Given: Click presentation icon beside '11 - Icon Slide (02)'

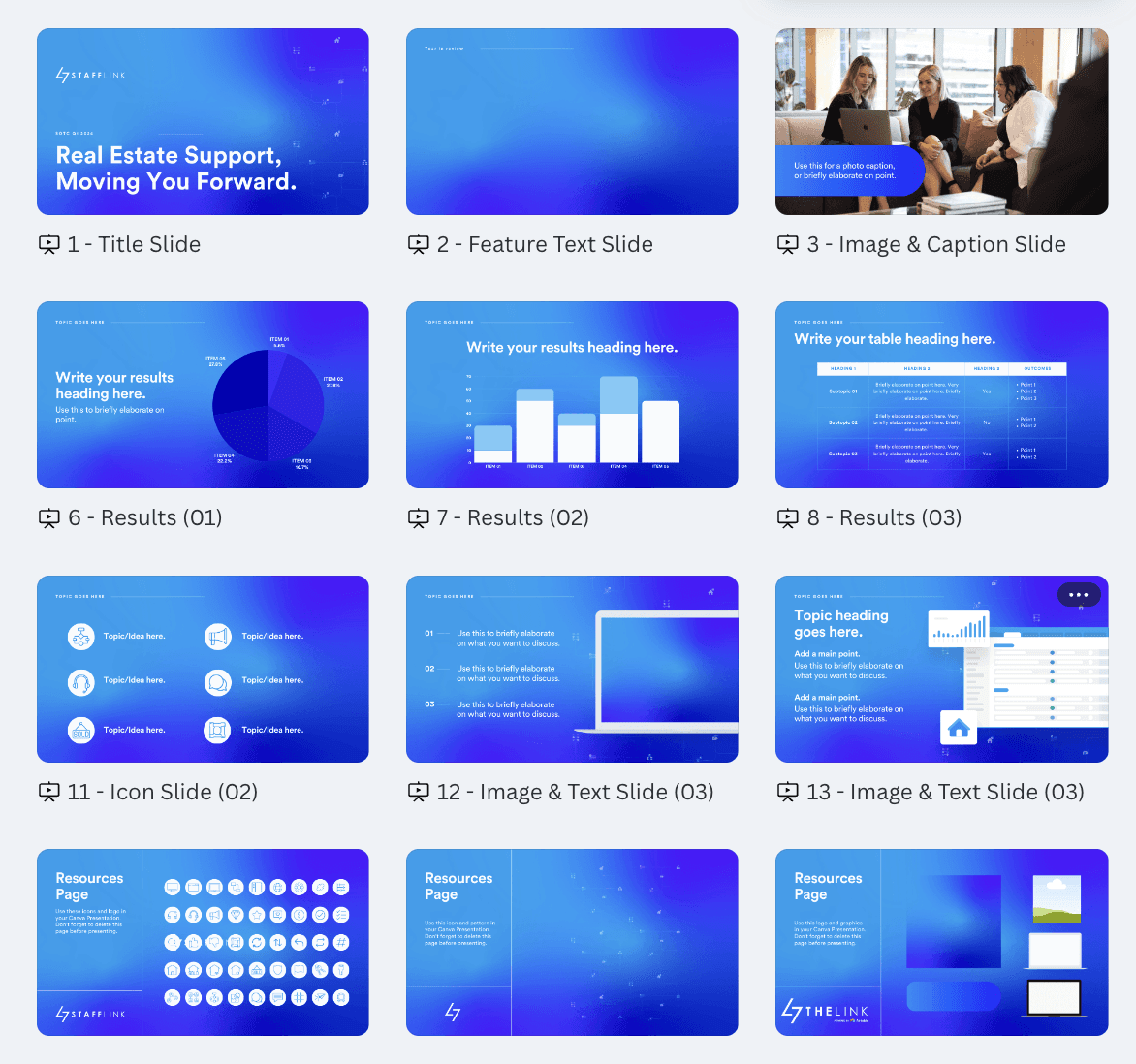Looking at the screenshot, I should pos(49,793).
